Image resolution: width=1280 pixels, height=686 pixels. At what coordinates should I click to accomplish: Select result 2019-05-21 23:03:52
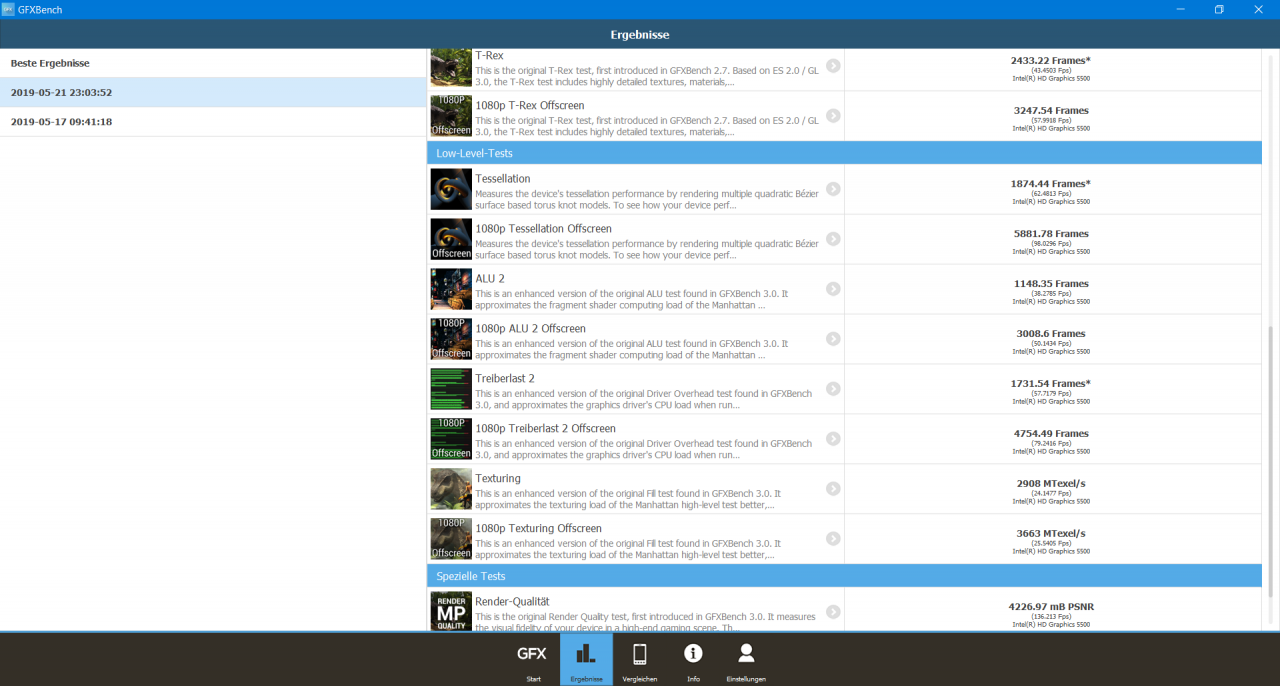(213, 92)
